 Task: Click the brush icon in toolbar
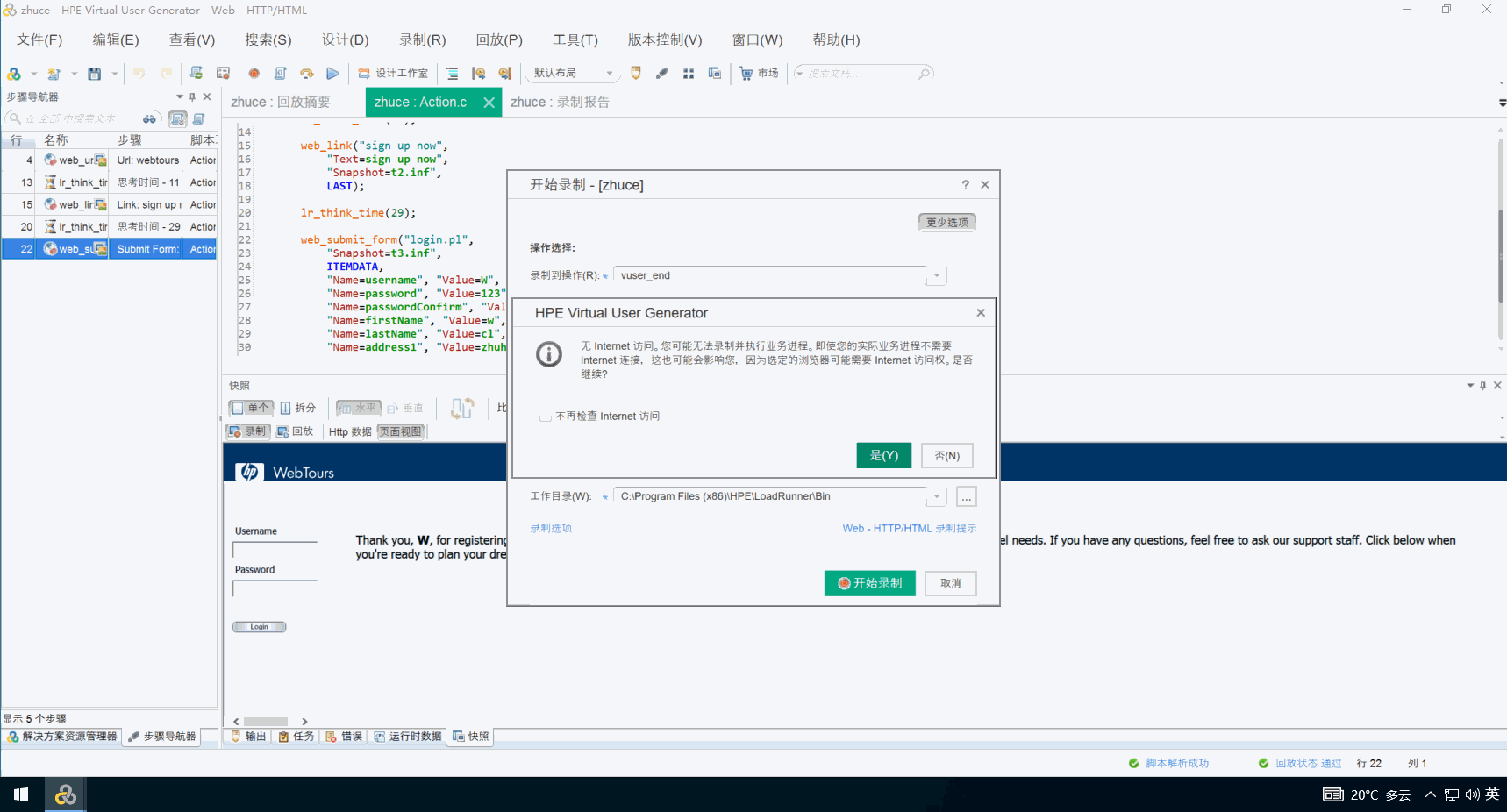tap(661, 74)
